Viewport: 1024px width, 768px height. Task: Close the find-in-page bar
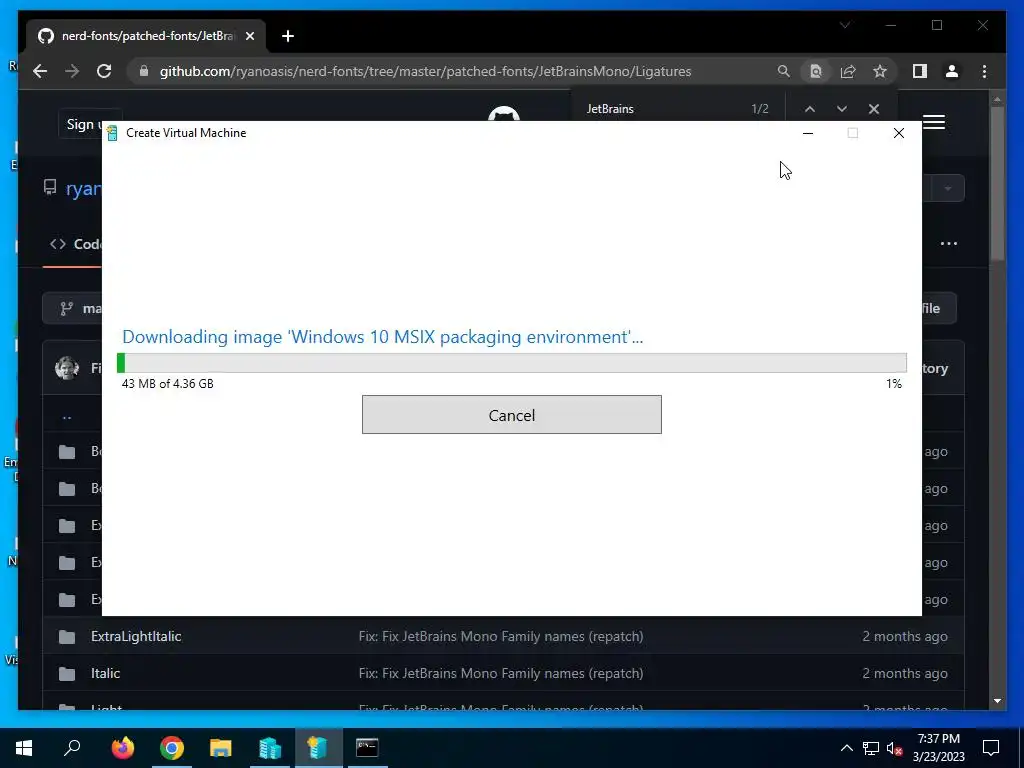874,109
